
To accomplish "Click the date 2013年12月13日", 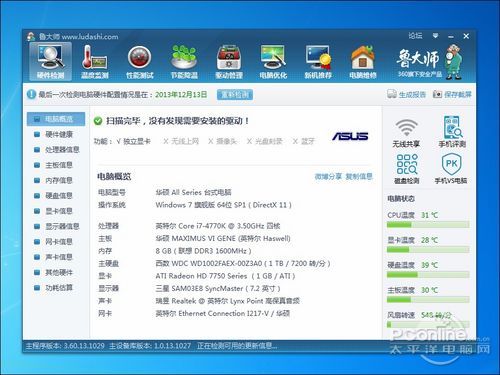I will [x=181, y=94].
